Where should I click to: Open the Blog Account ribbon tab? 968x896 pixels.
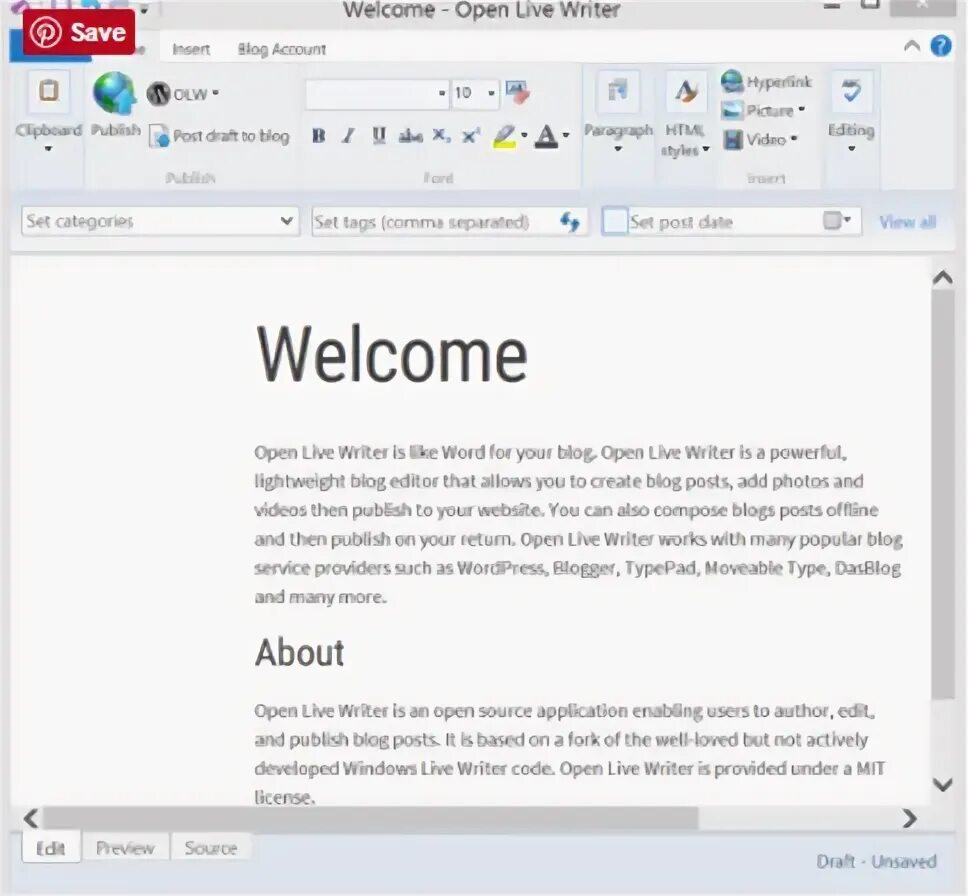click(x=282, y=49)
